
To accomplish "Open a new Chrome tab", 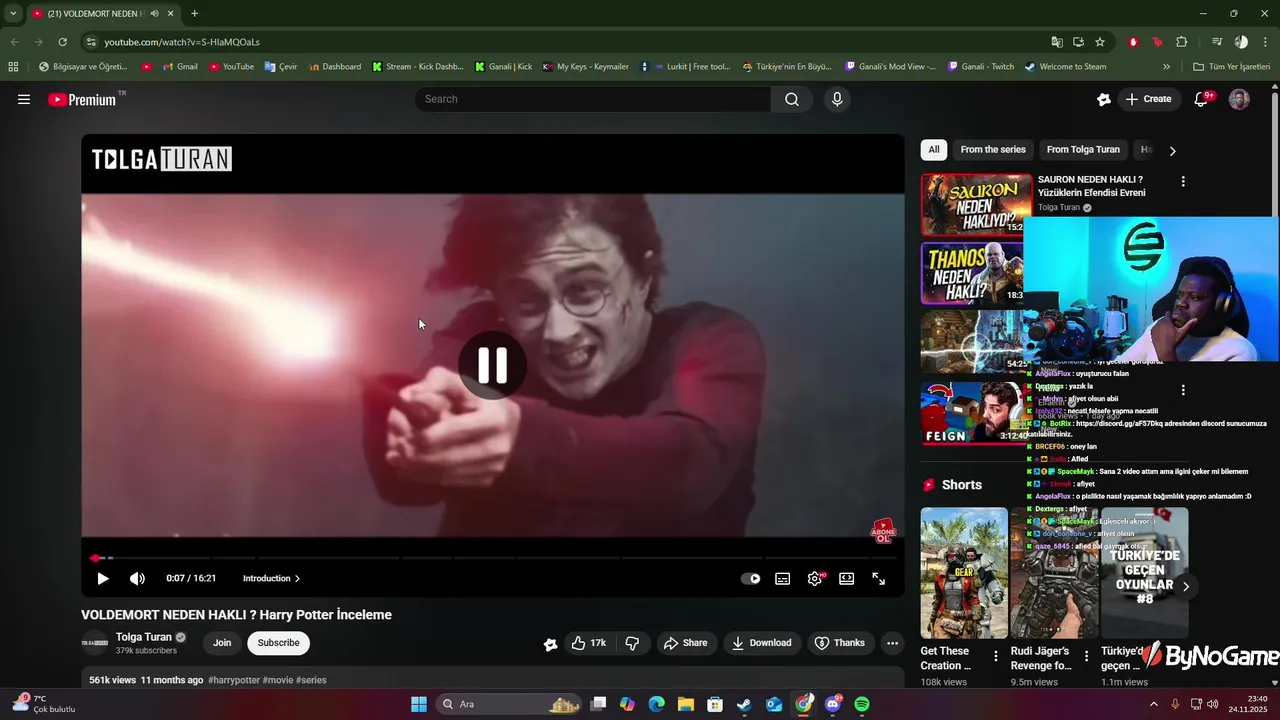I will coord(194,14).
